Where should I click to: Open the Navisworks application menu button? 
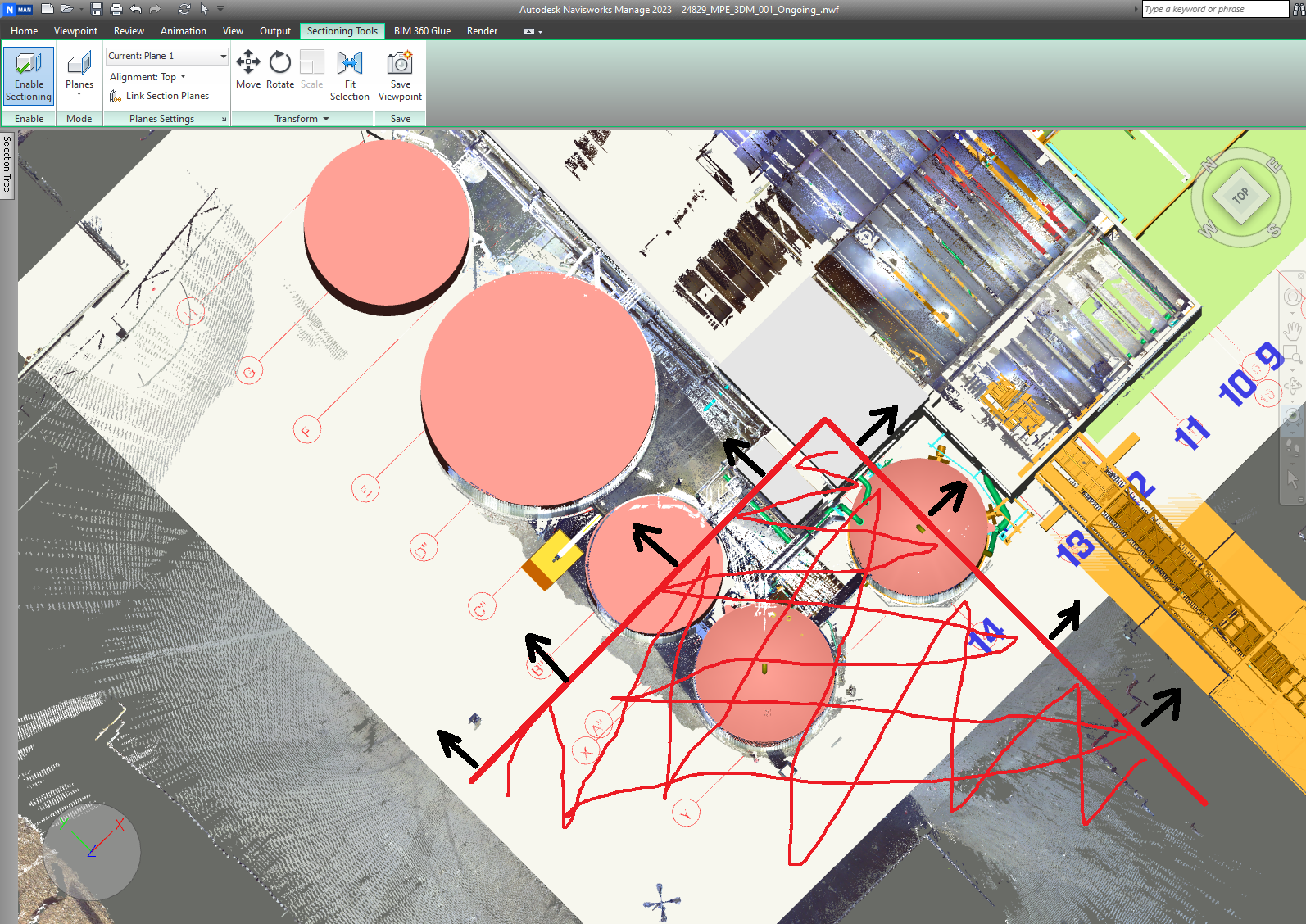[18, 9]
